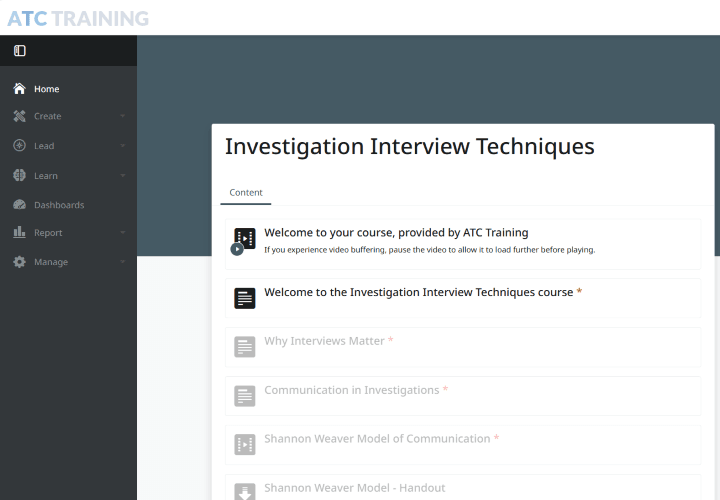Image resolution: width=720 pixels, height=500 pixels.
Task: Open Dashboards gauge icon
Action: [x=20, y=205]
